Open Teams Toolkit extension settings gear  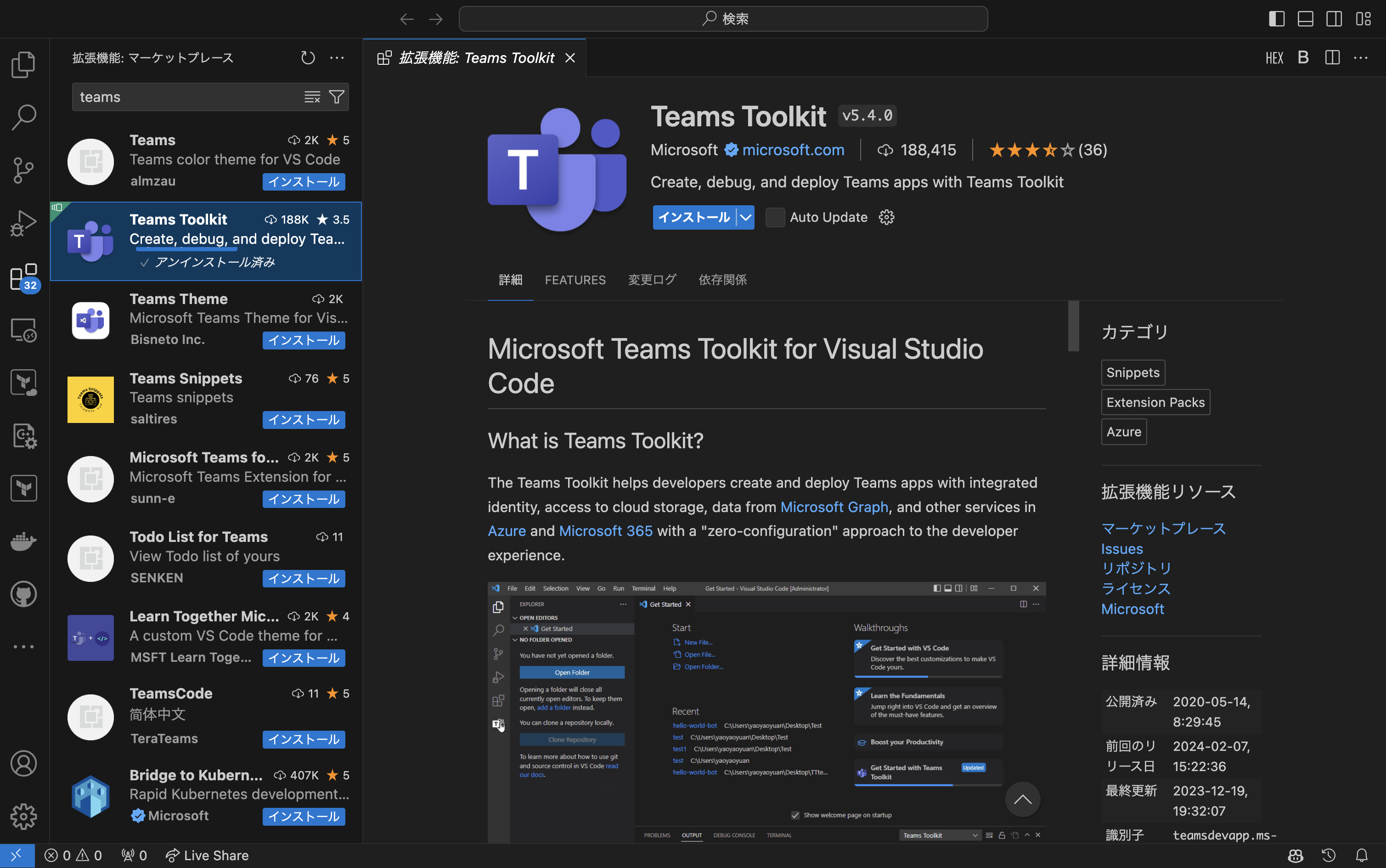886,217
